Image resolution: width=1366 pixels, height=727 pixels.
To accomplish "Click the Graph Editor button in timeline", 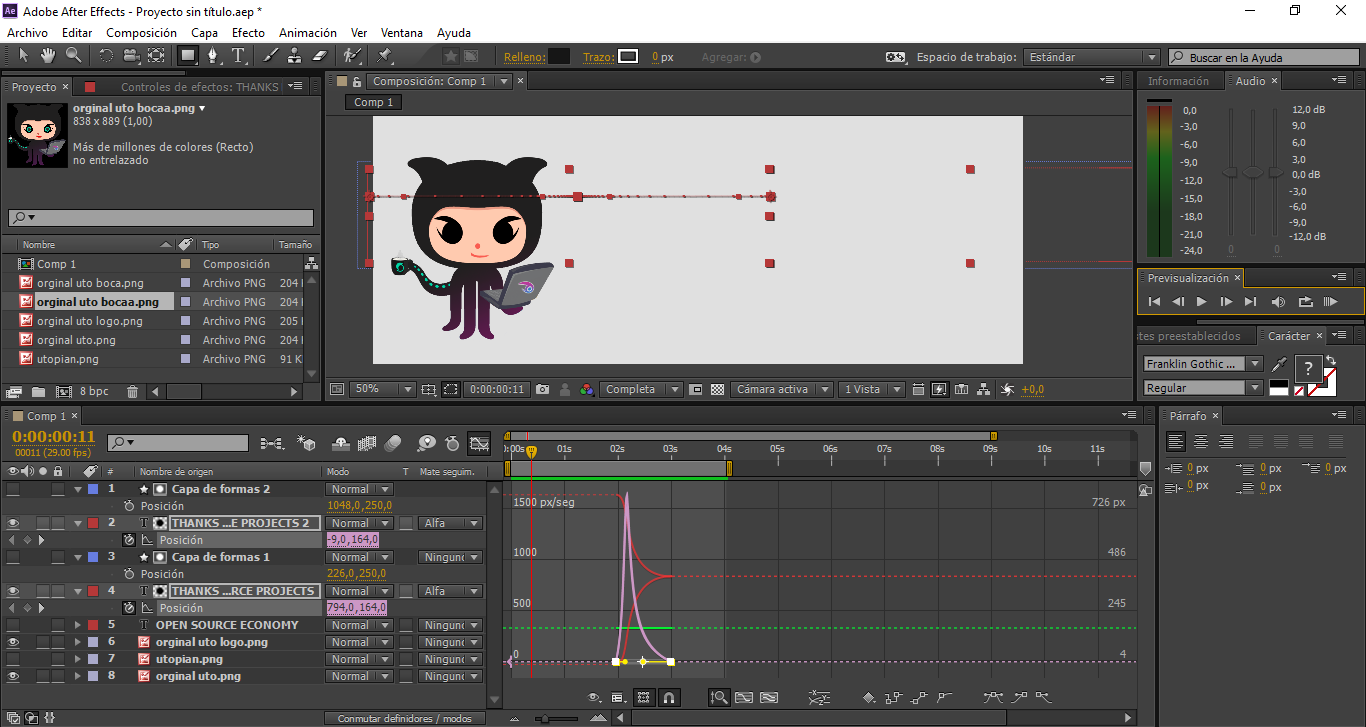I will (x=479, y=442).
